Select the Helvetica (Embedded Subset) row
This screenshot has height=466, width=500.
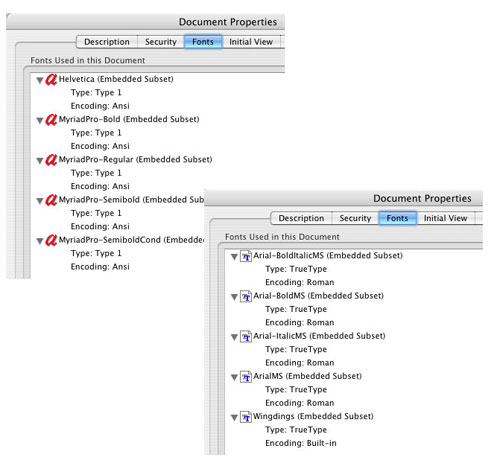tap(116, 79)
